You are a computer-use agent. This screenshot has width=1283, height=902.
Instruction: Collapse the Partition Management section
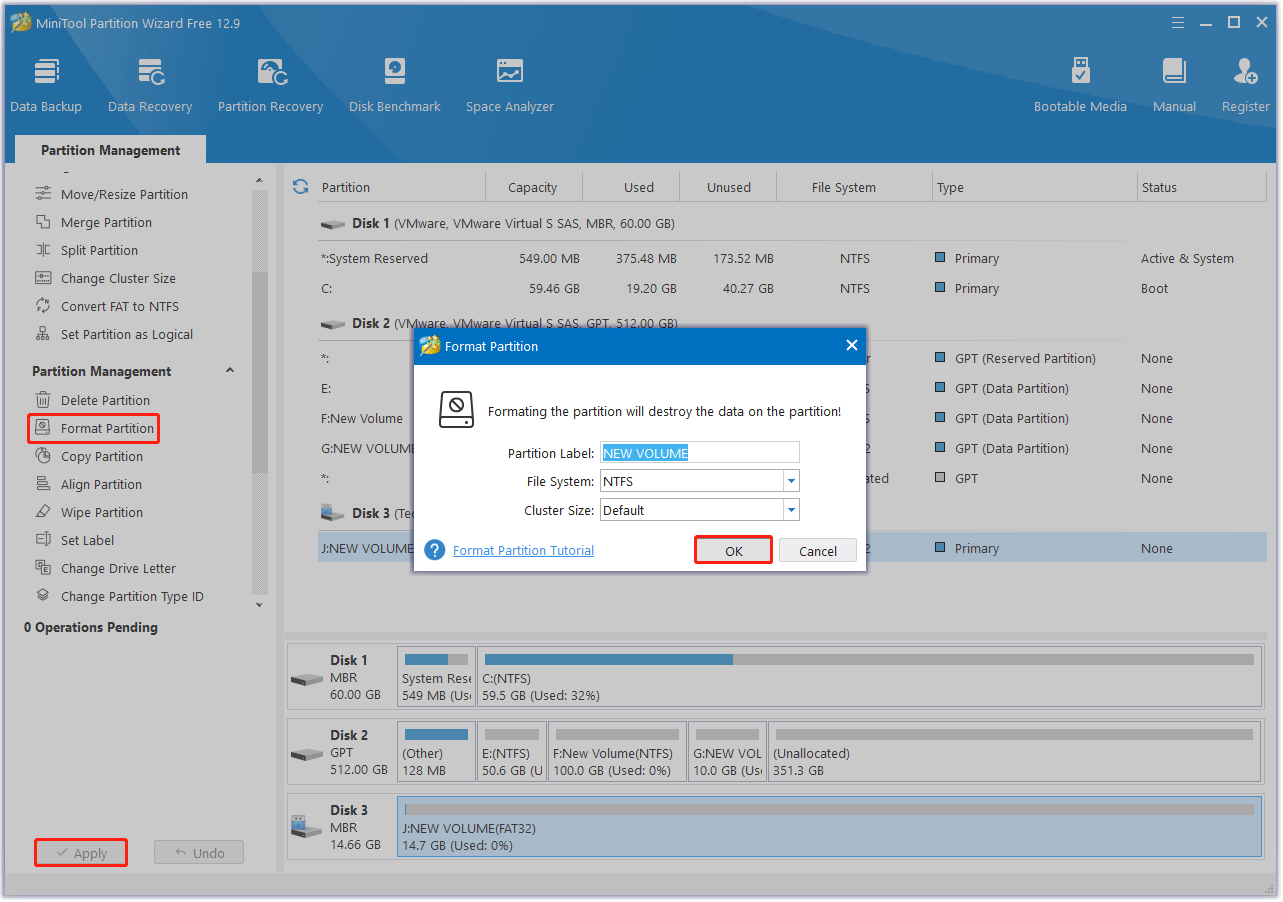(230, 371)
